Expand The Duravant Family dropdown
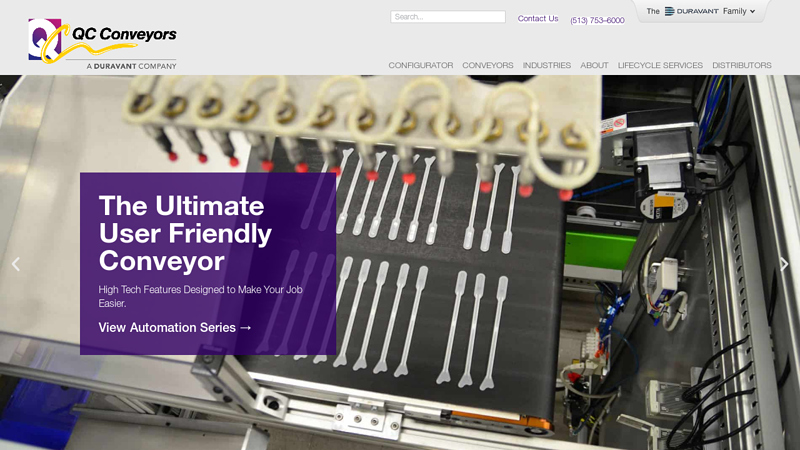The height and width of the screenshot is (450, 800). (701, 11)
